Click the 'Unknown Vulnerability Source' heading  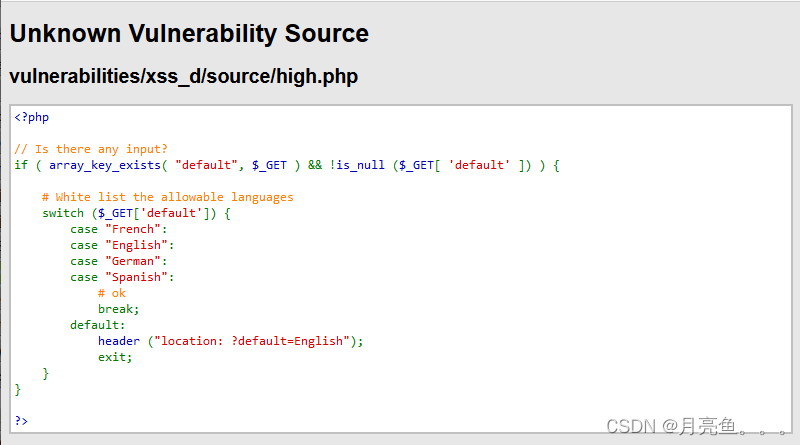[x=189, y=34]
